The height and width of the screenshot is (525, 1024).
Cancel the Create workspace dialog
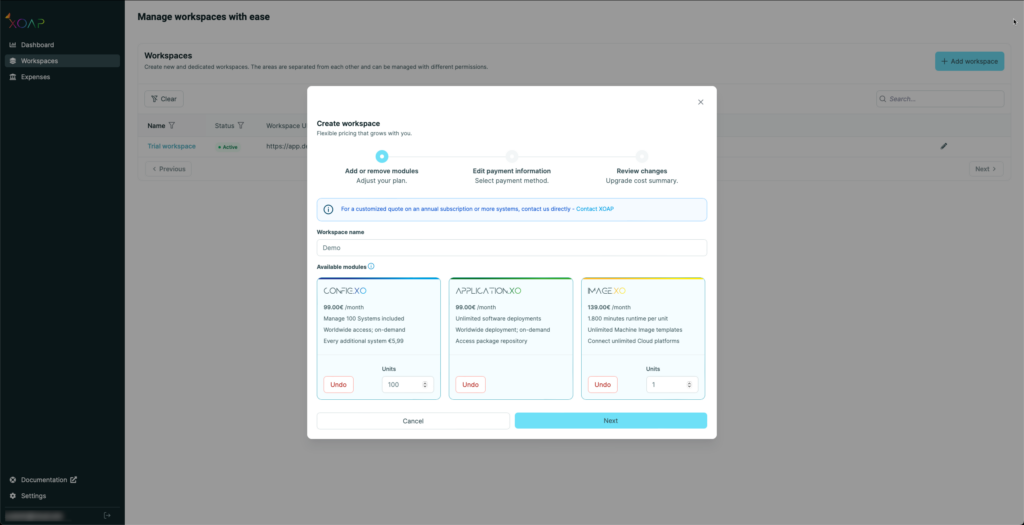pos(413,421)
